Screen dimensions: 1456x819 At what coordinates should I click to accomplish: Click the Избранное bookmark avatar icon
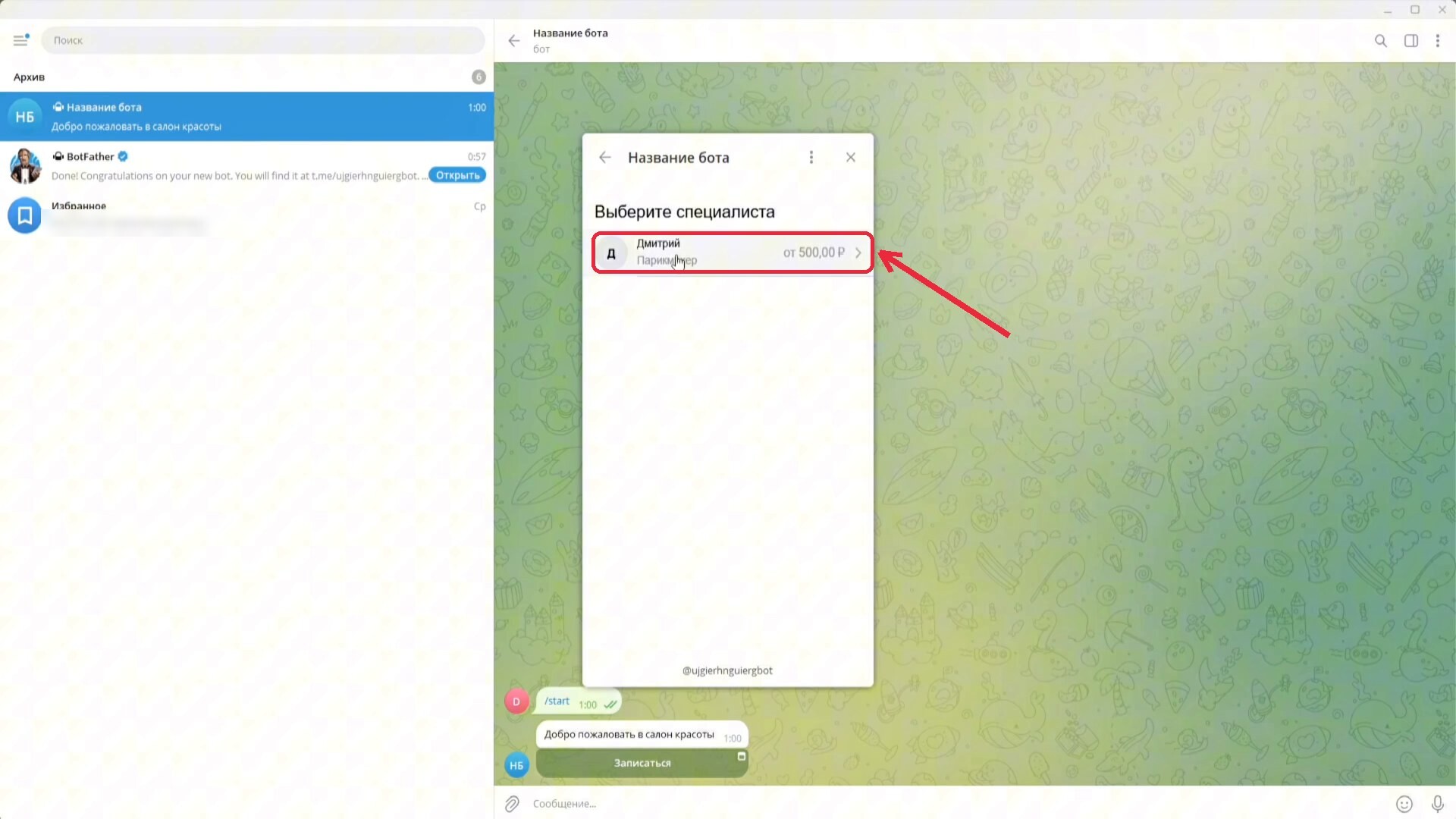[25, 215]
